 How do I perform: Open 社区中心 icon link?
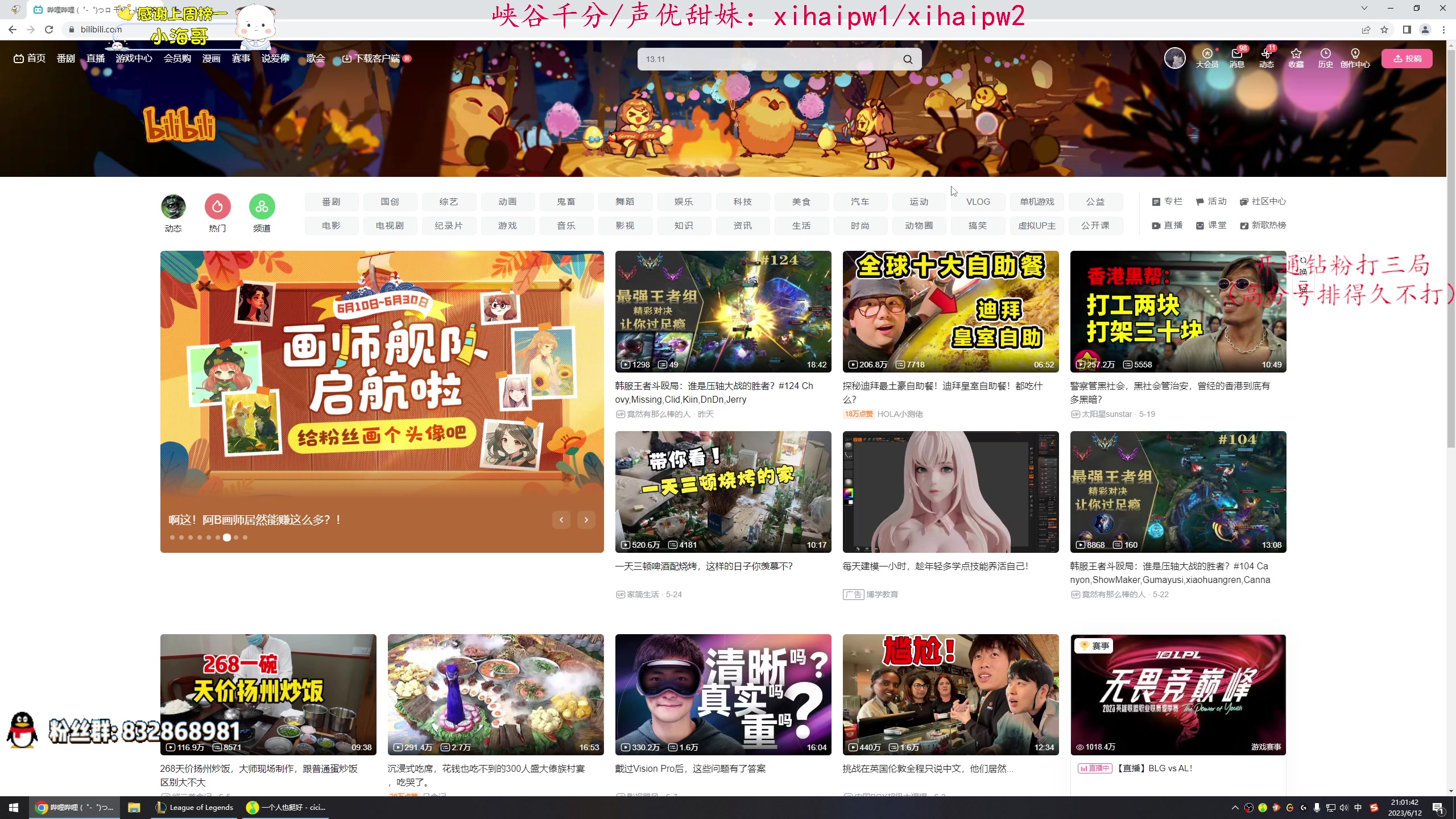[x=1263, y=201]
